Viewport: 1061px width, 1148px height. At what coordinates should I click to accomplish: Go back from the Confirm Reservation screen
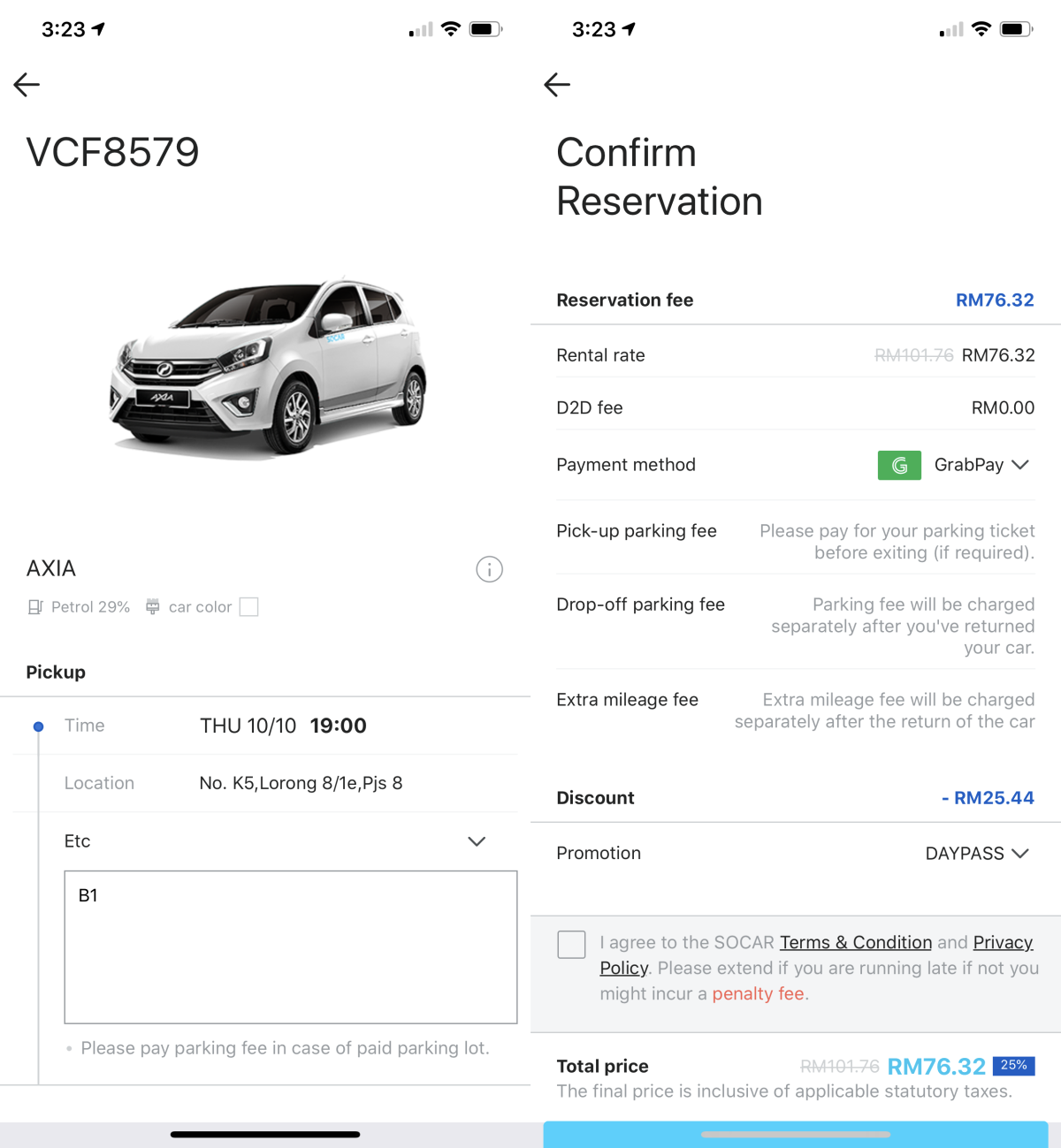point(557,85)
